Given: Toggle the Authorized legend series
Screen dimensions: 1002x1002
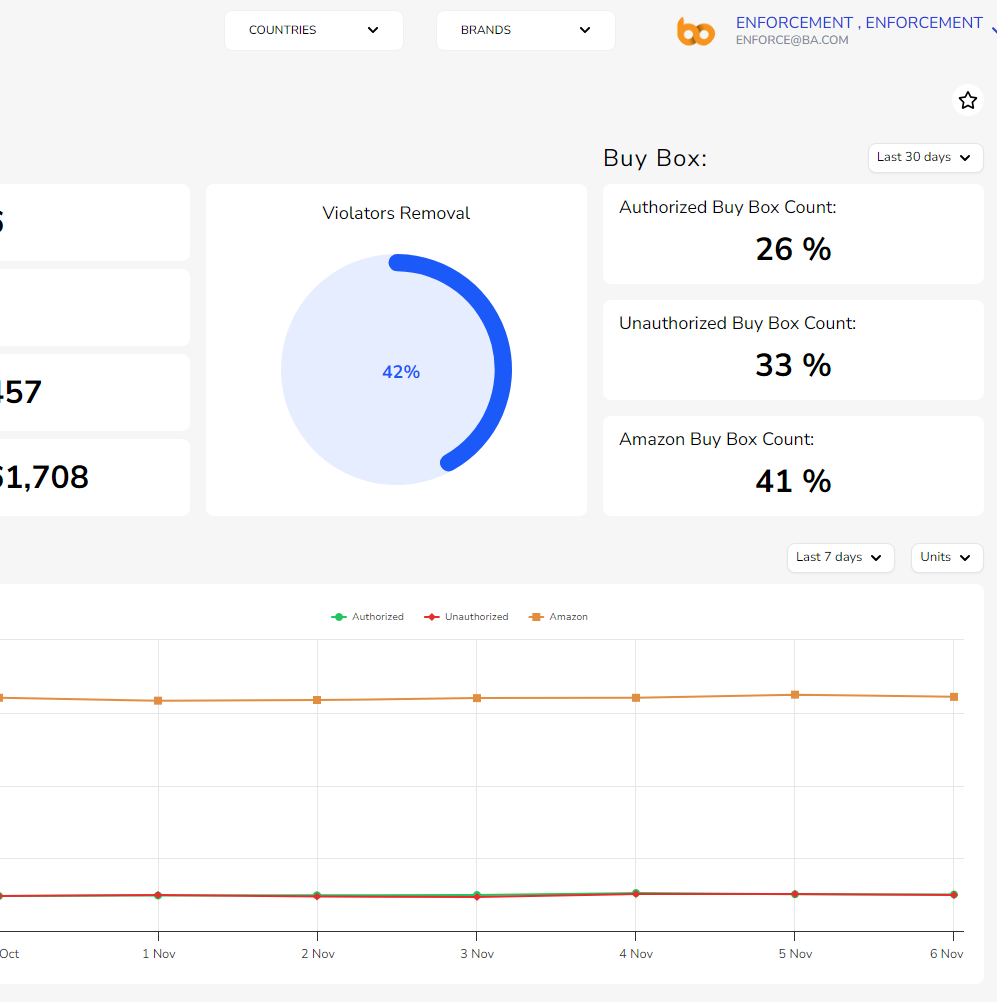Looking at the screenshot, I should click(x=368, y=617).
